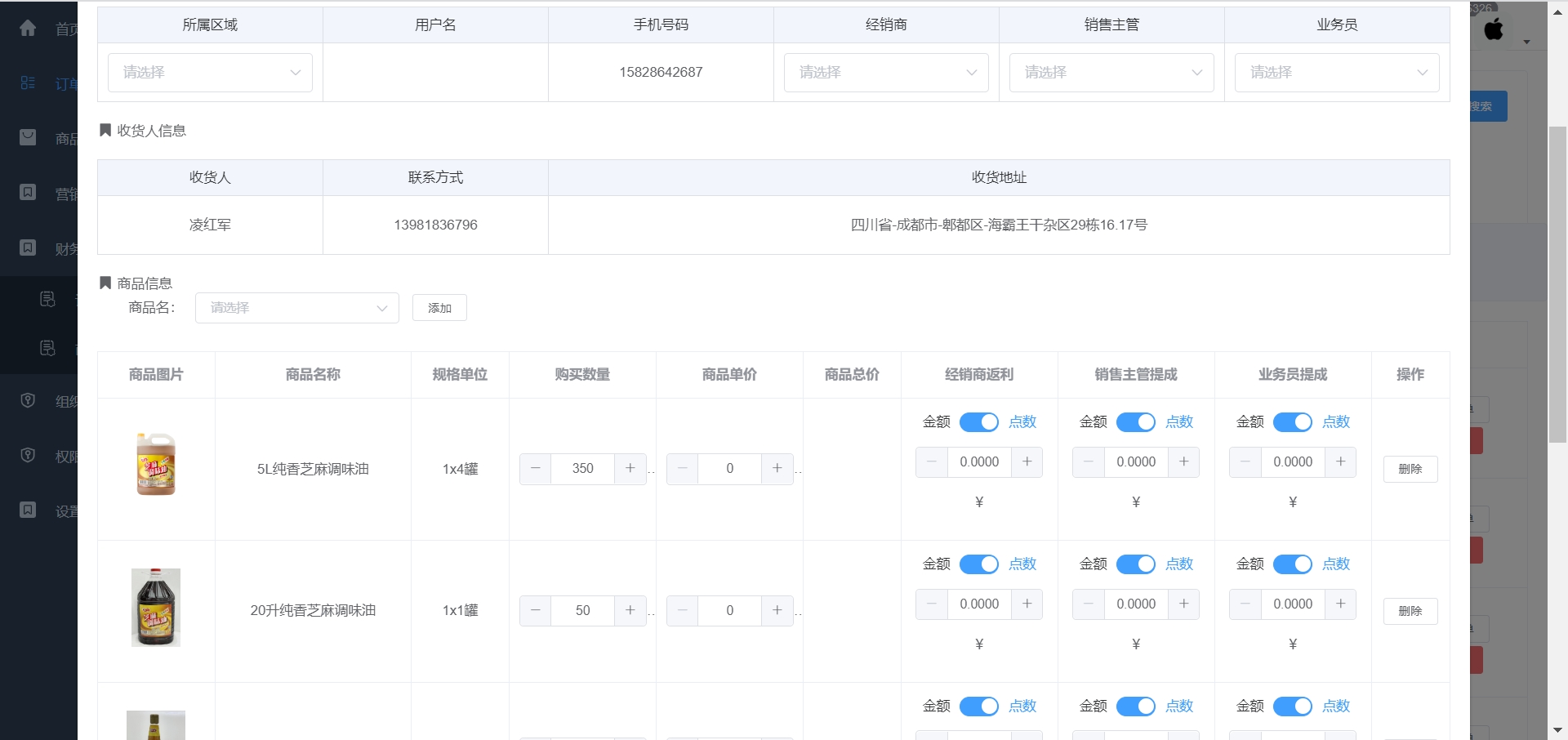Viewport: 1568px width, 740px height.
Task: Click the 收货地址 address text
Action: (x=999, y=225)
